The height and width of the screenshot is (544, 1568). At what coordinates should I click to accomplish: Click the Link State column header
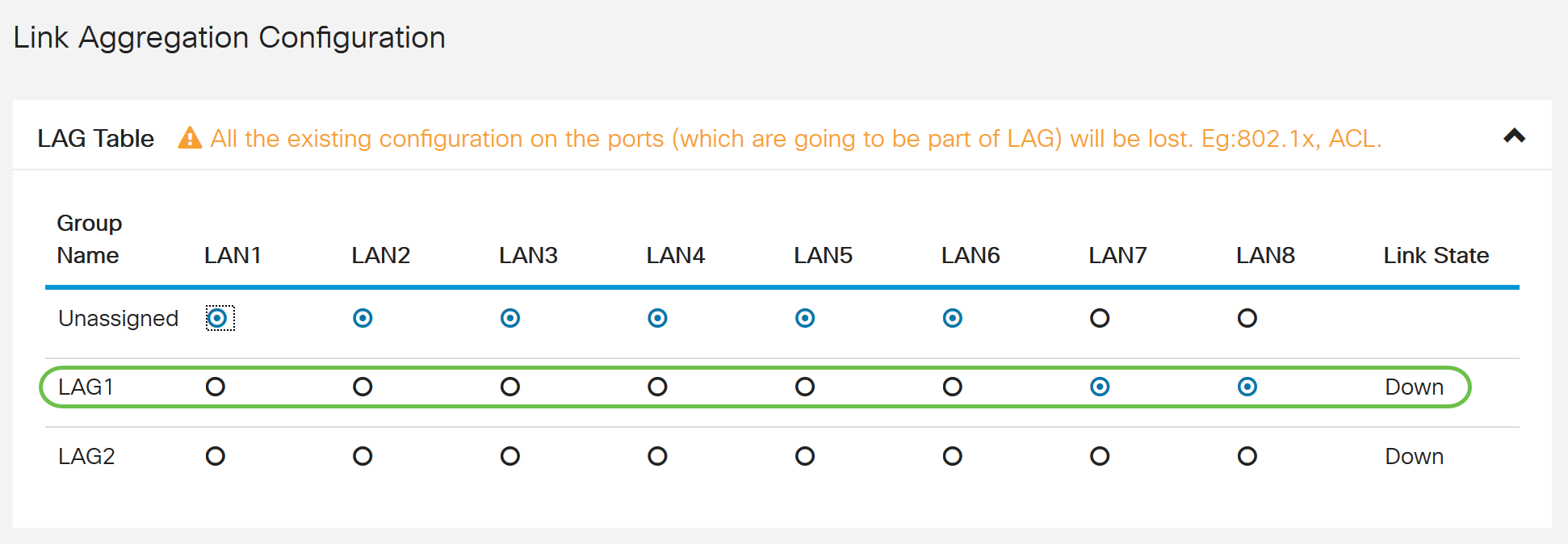click(1436, 255)
